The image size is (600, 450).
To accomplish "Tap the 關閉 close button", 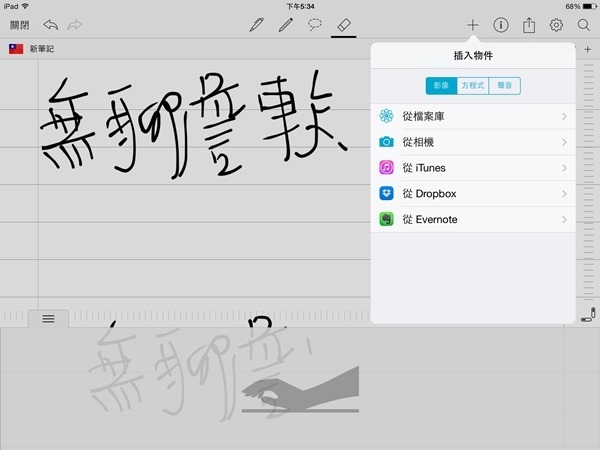I will coord(20,25).
